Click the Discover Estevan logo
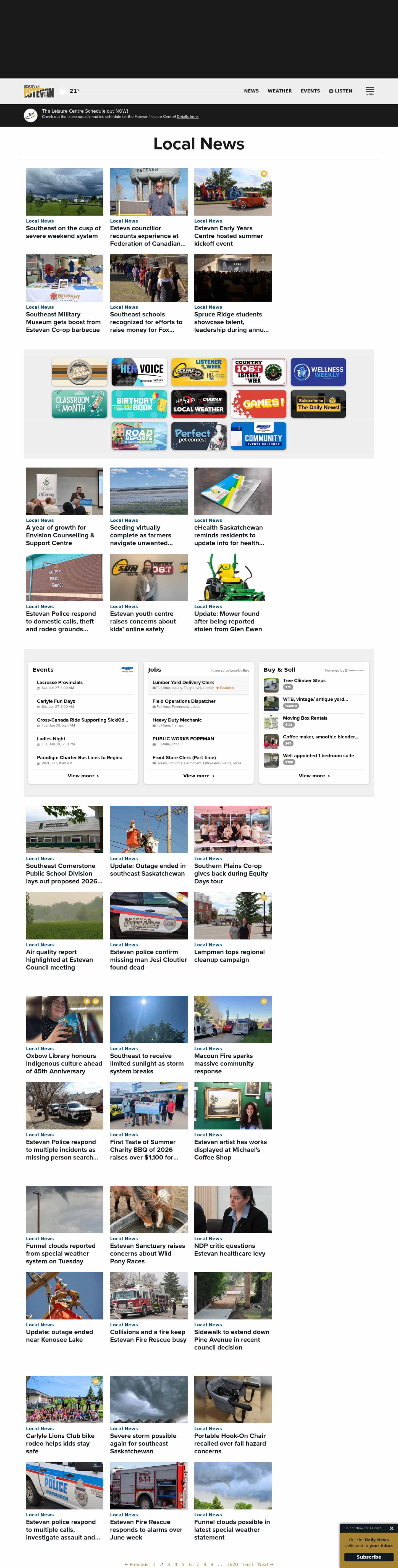398x1568 pixels. coord(39,91)
